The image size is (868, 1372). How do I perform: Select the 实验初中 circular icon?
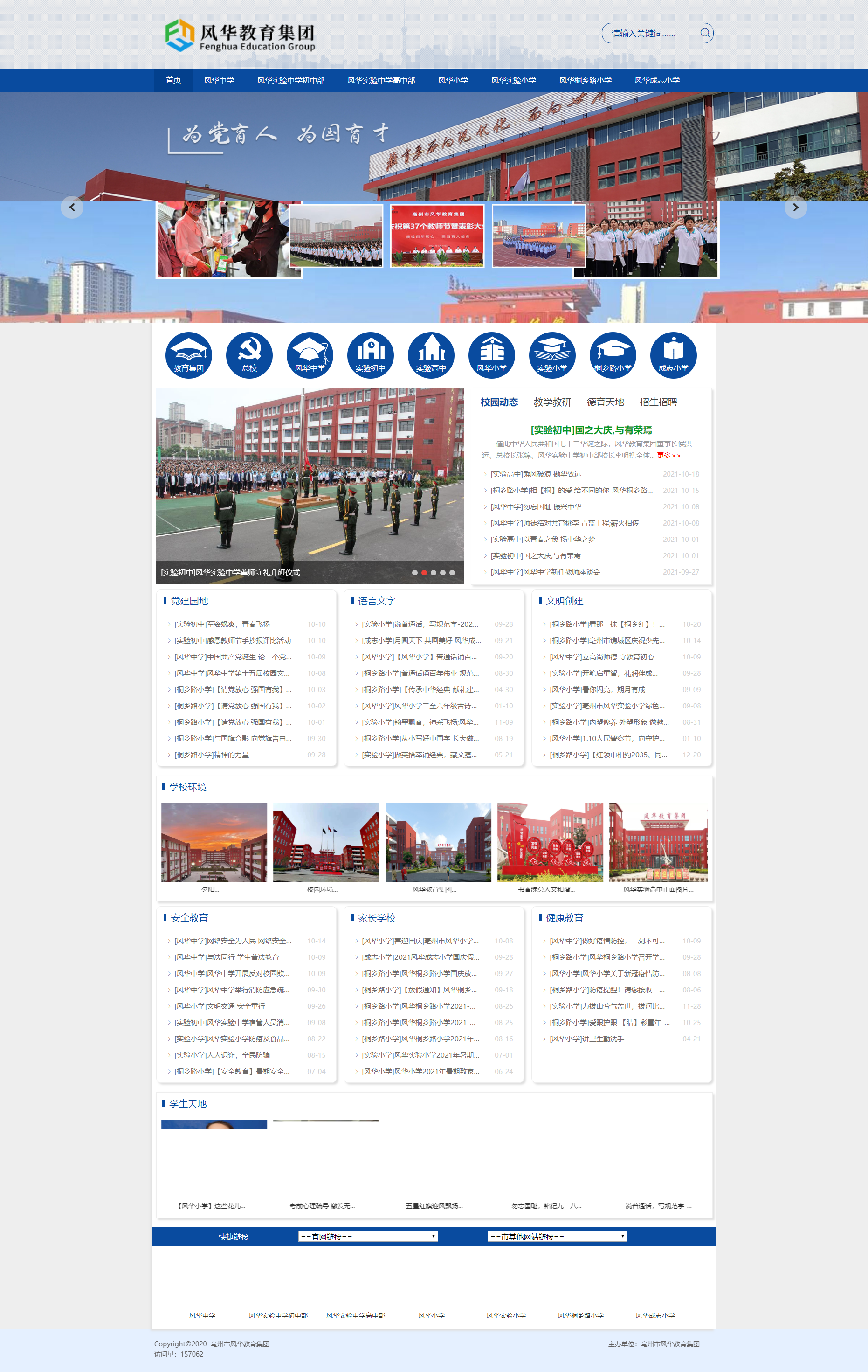[370, 355]
